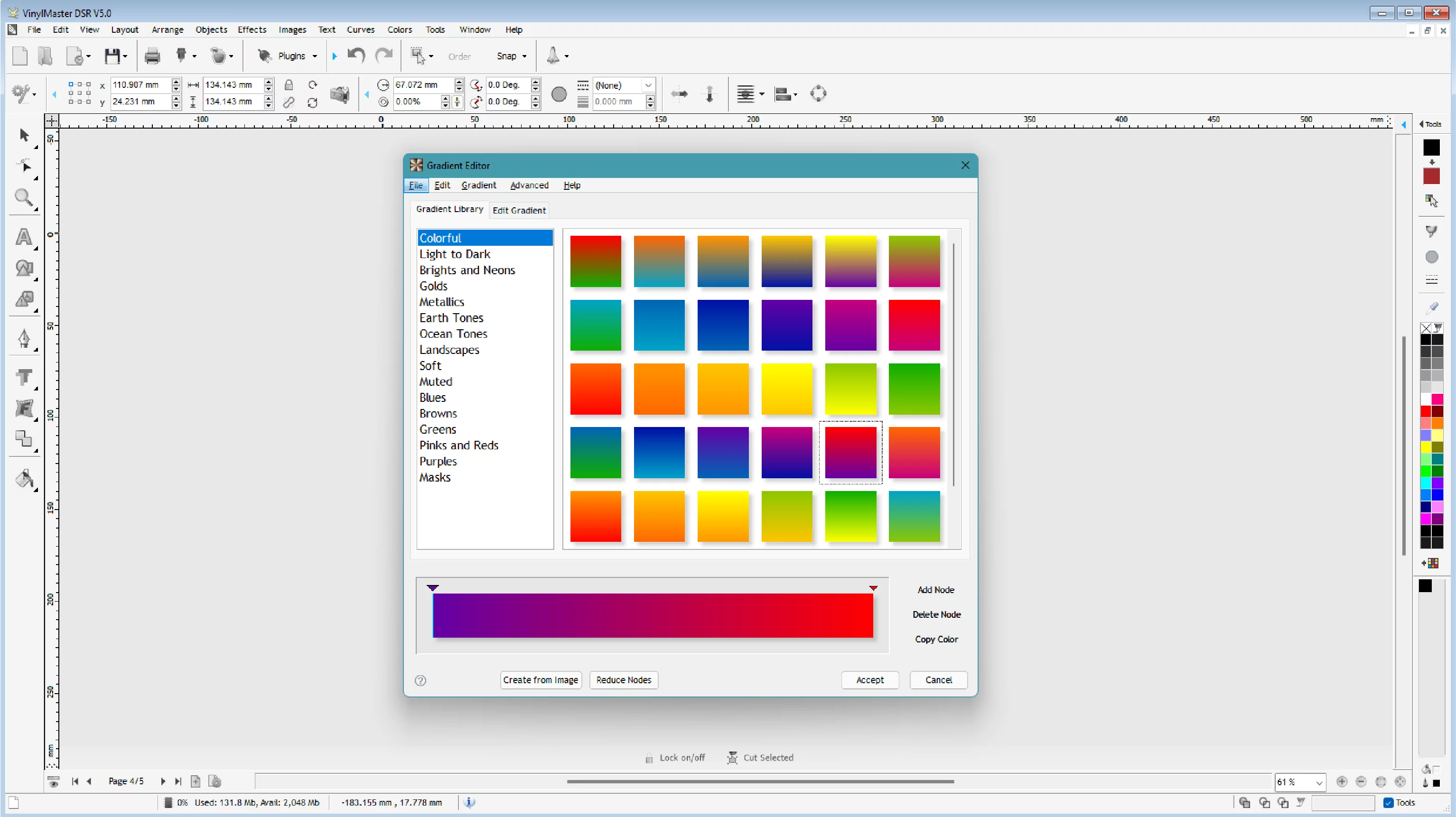Collapse the Tools side panel arrow
1456x817 pixels.
[x=1421, y=124]
